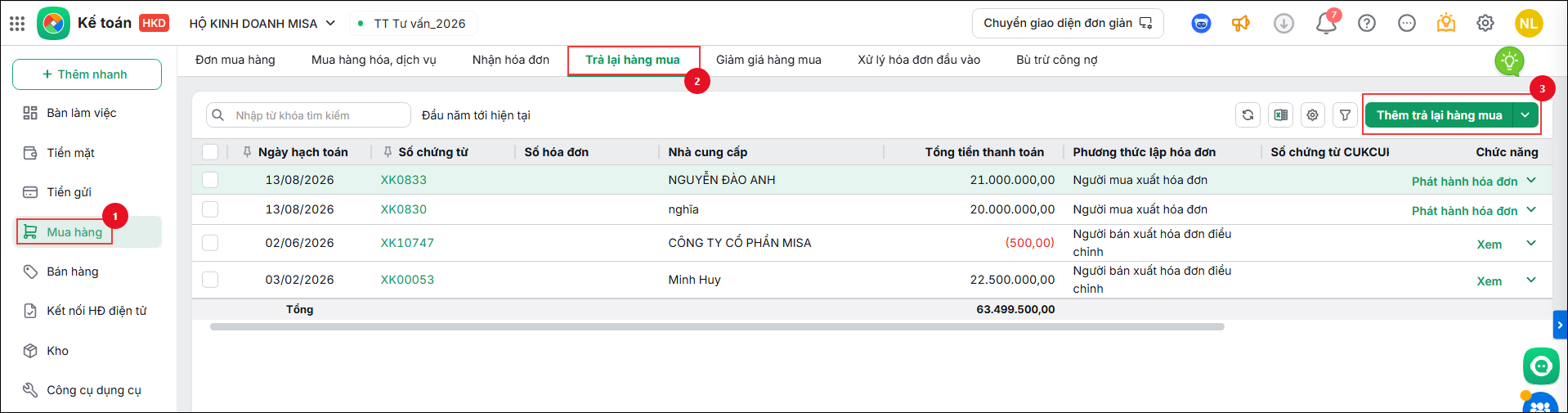The height and width of the screenshot is (413, 1568).
Task: Open the settings gear in header
Action: click(1485, 24)
